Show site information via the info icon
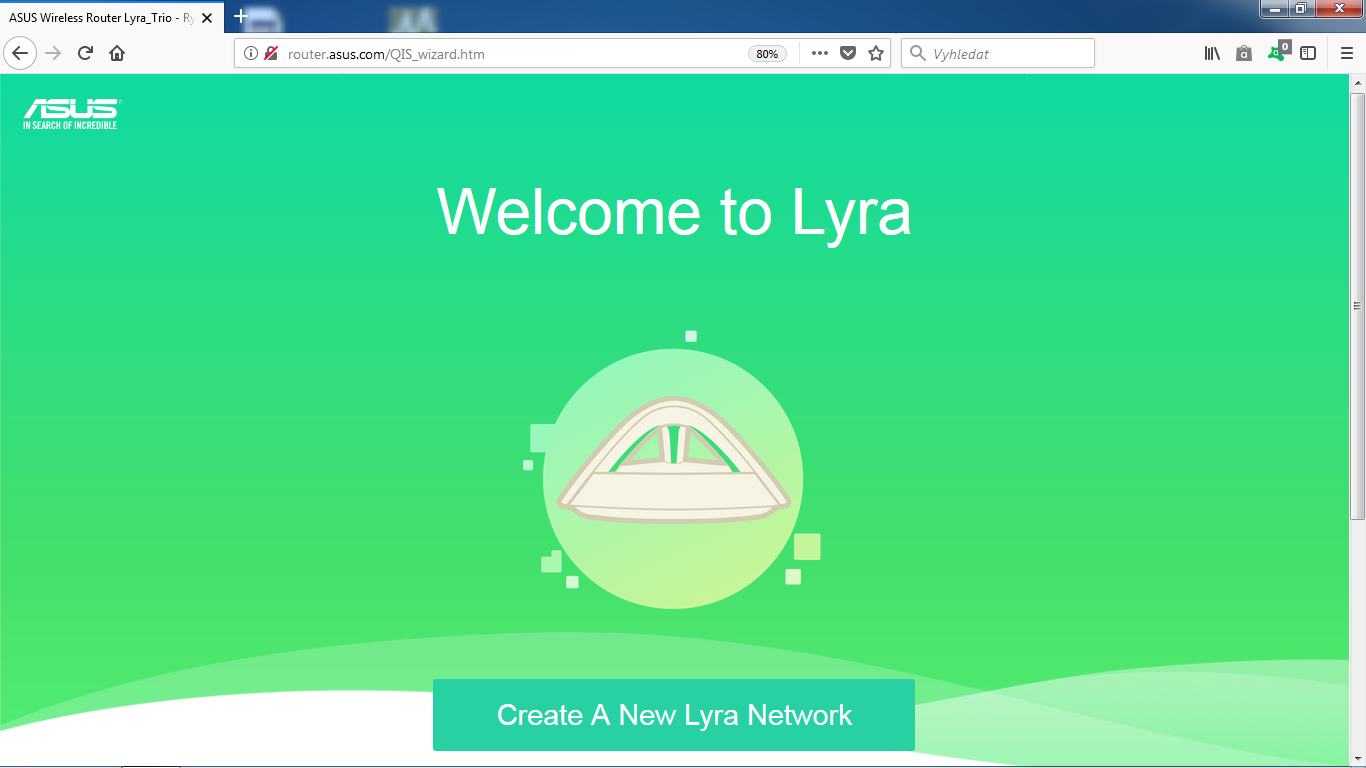This screenshot has width=1366, height=768. point(251,53)
